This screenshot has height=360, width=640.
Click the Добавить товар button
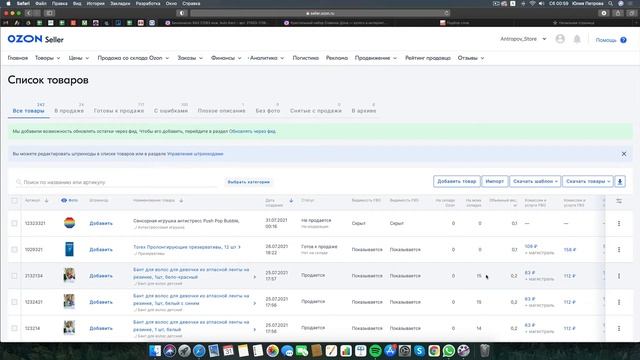point(456,181)
